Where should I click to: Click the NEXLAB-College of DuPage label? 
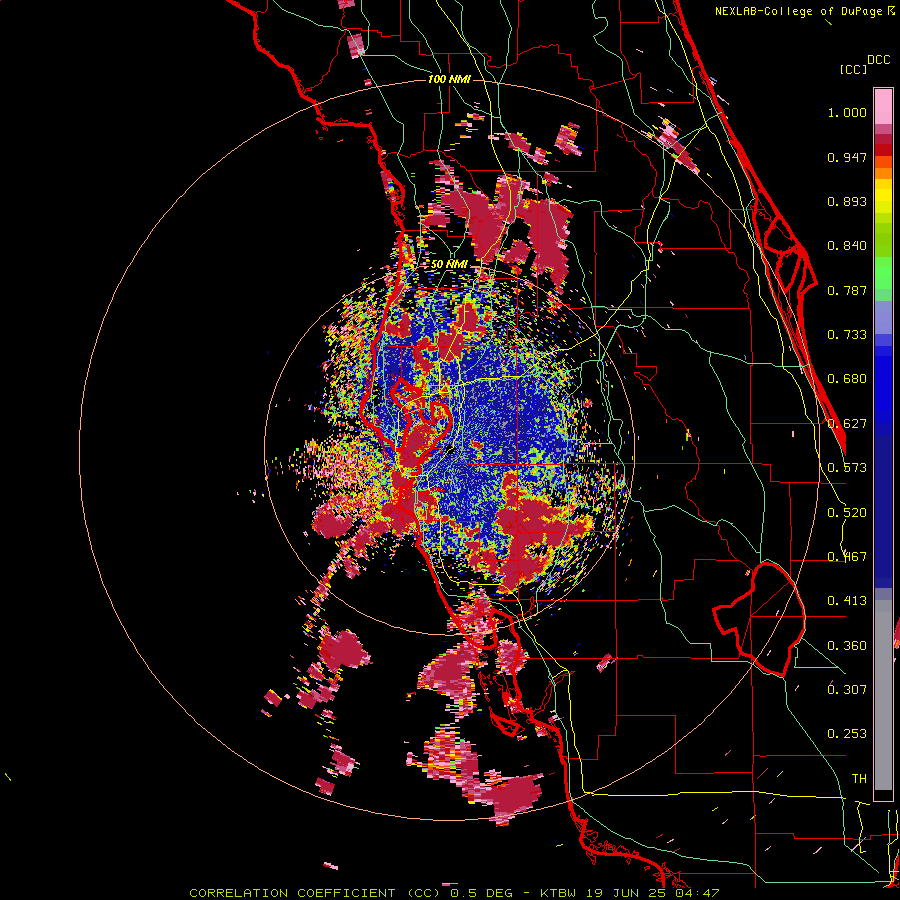(x=805, y=11)
